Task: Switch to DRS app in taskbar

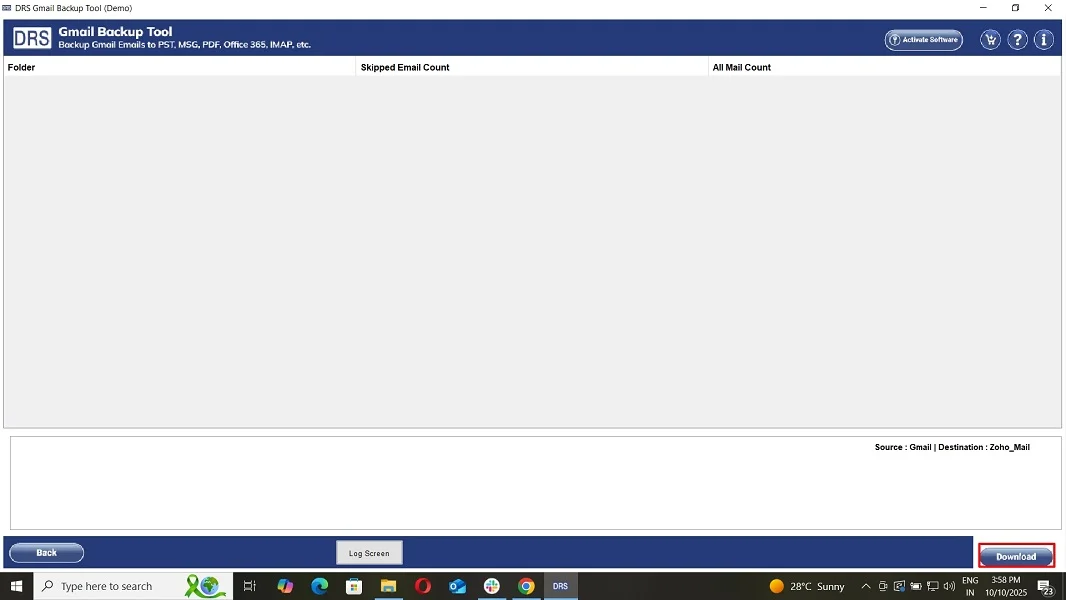Action: [560, 586]
